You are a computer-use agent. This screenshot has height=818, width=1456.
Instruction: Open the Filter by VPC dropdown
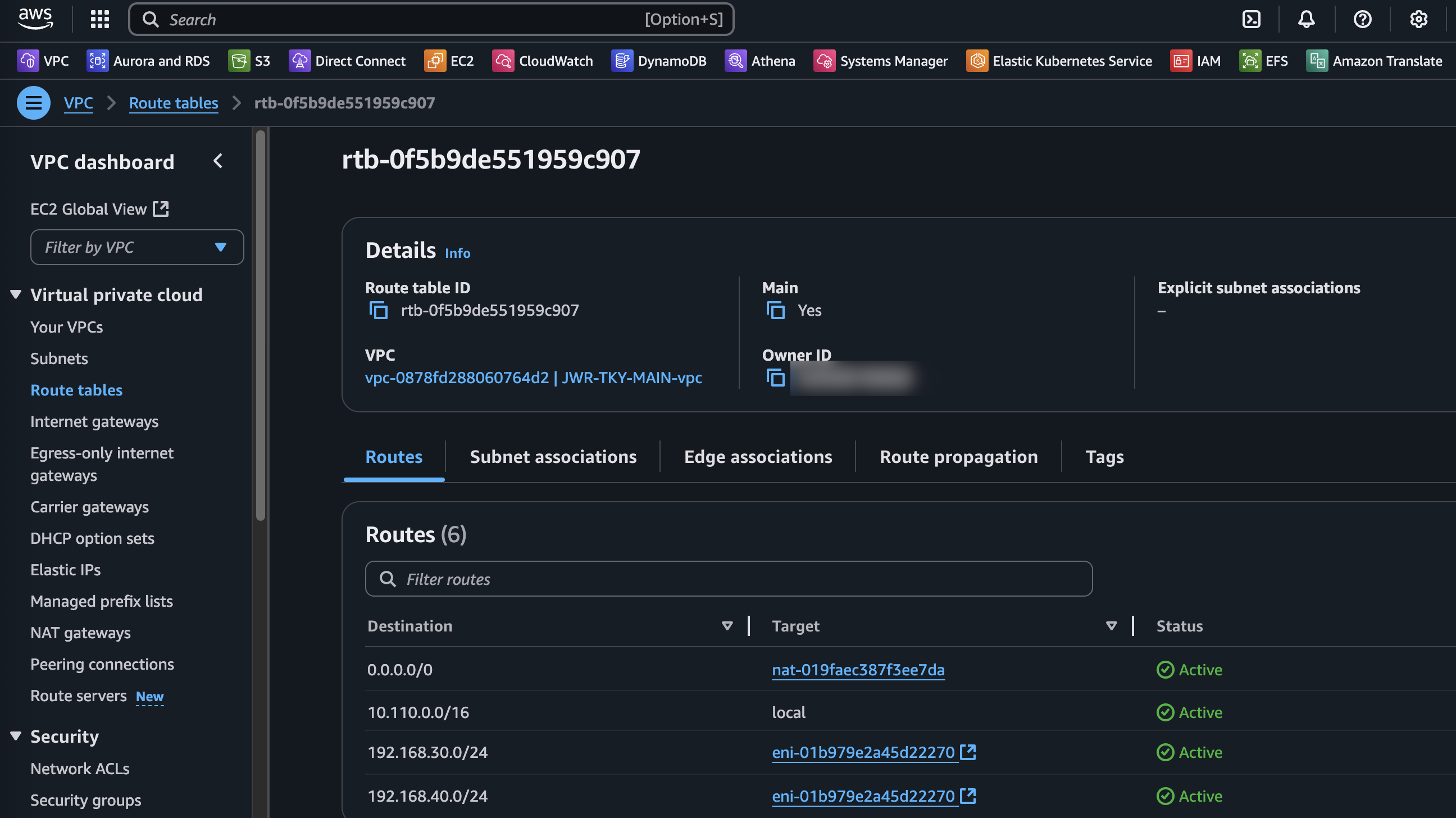coord(137,247)
